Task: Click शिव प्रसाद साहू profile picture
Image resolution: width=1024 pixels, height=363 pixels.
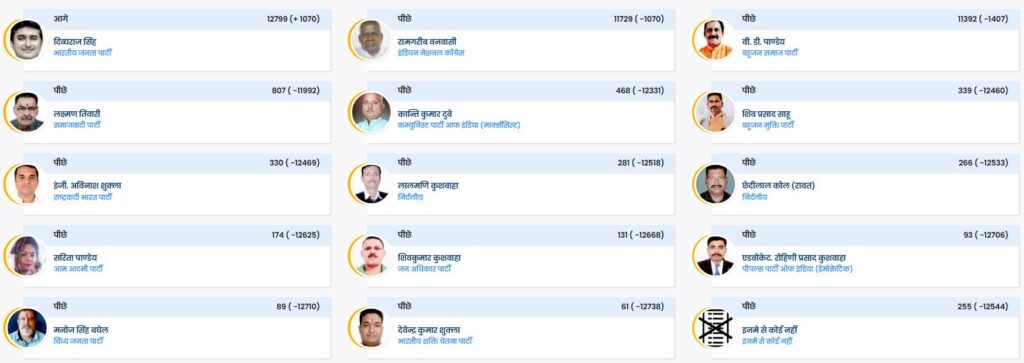Action: tap(716, 112)
